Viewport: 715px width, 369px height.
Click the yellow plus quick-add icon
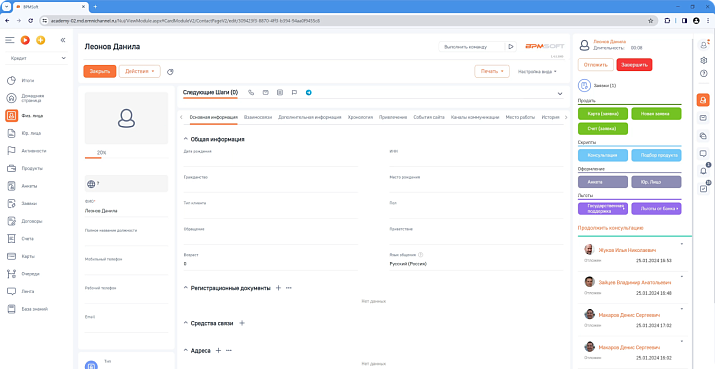pyautogui.click(x=41, y=40)
